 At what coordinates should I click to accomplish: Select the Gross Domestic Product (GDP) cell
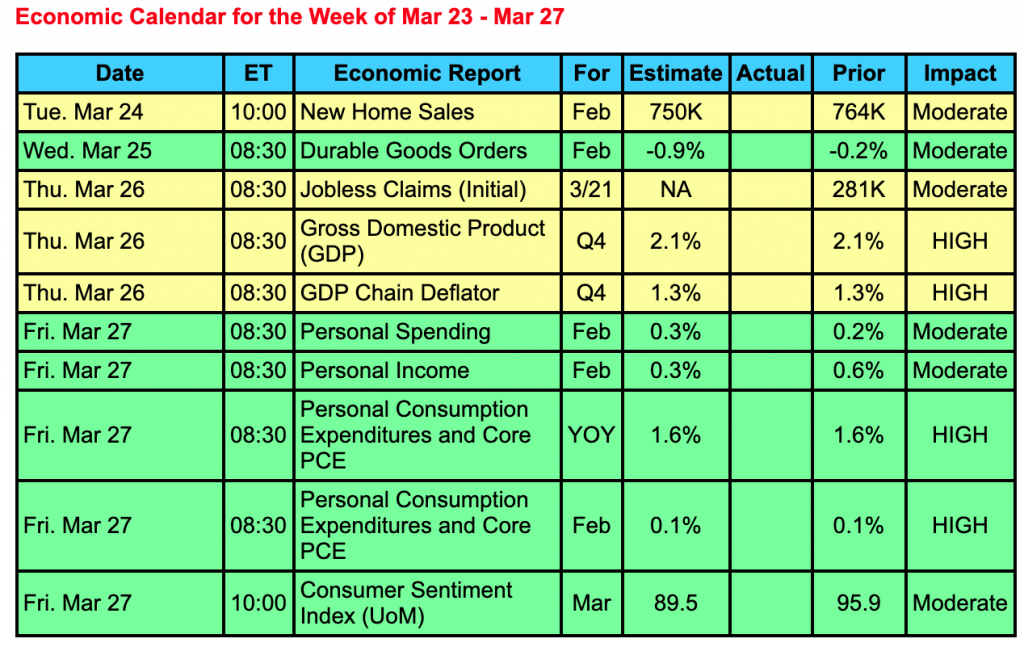click(423, 240)
